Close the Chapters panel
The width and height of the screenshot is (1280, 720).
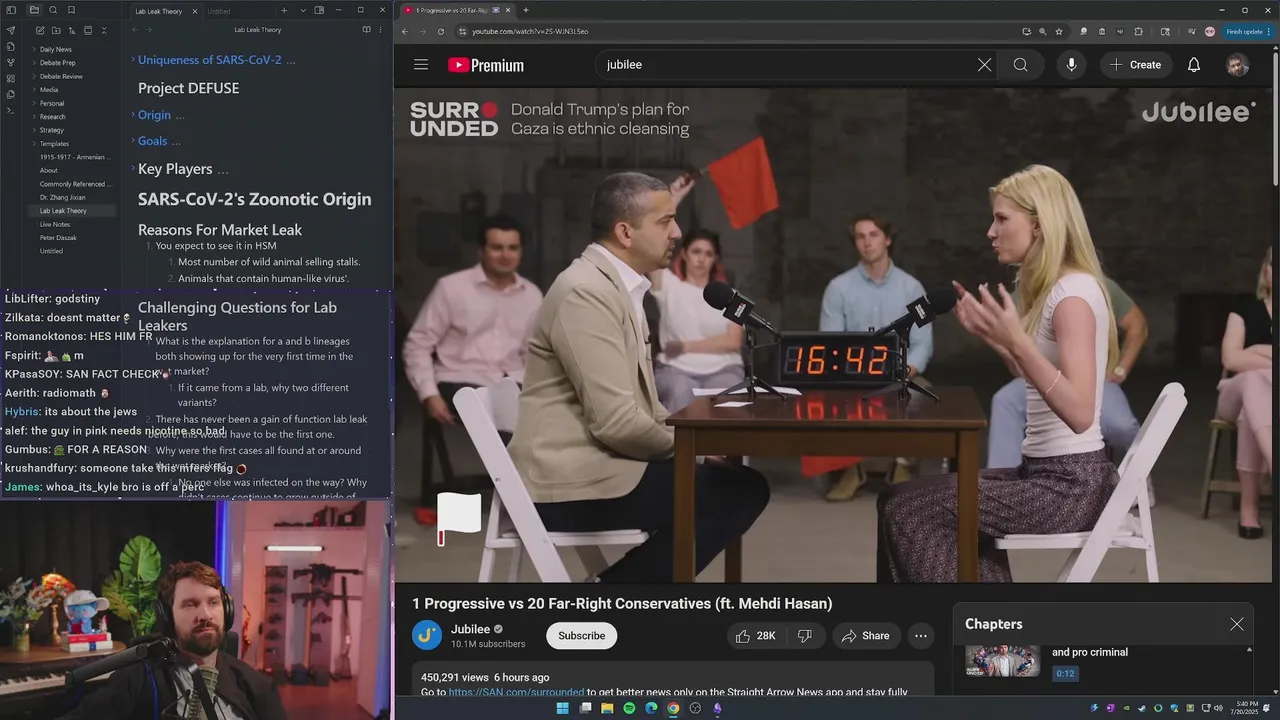[x=1236, y=624]
